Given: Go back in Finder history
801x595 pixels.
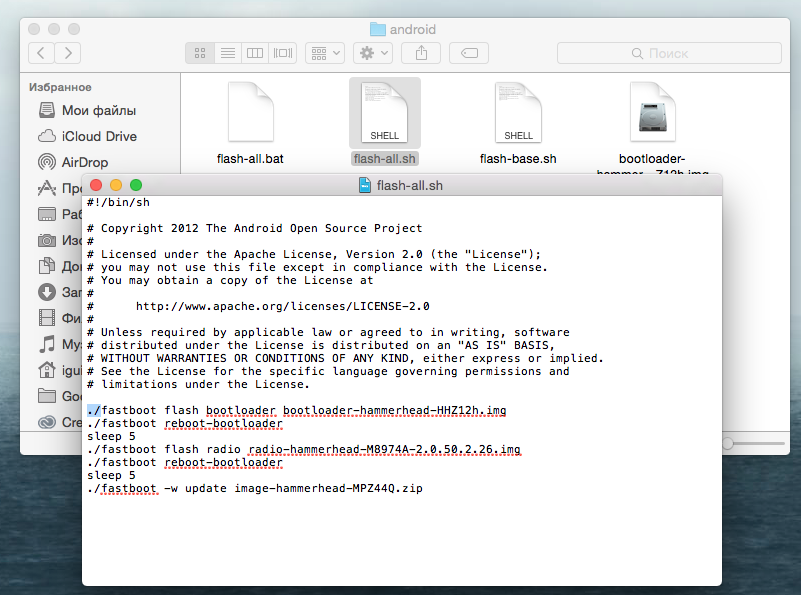Looking at the screenshot, I should point(42,53).
